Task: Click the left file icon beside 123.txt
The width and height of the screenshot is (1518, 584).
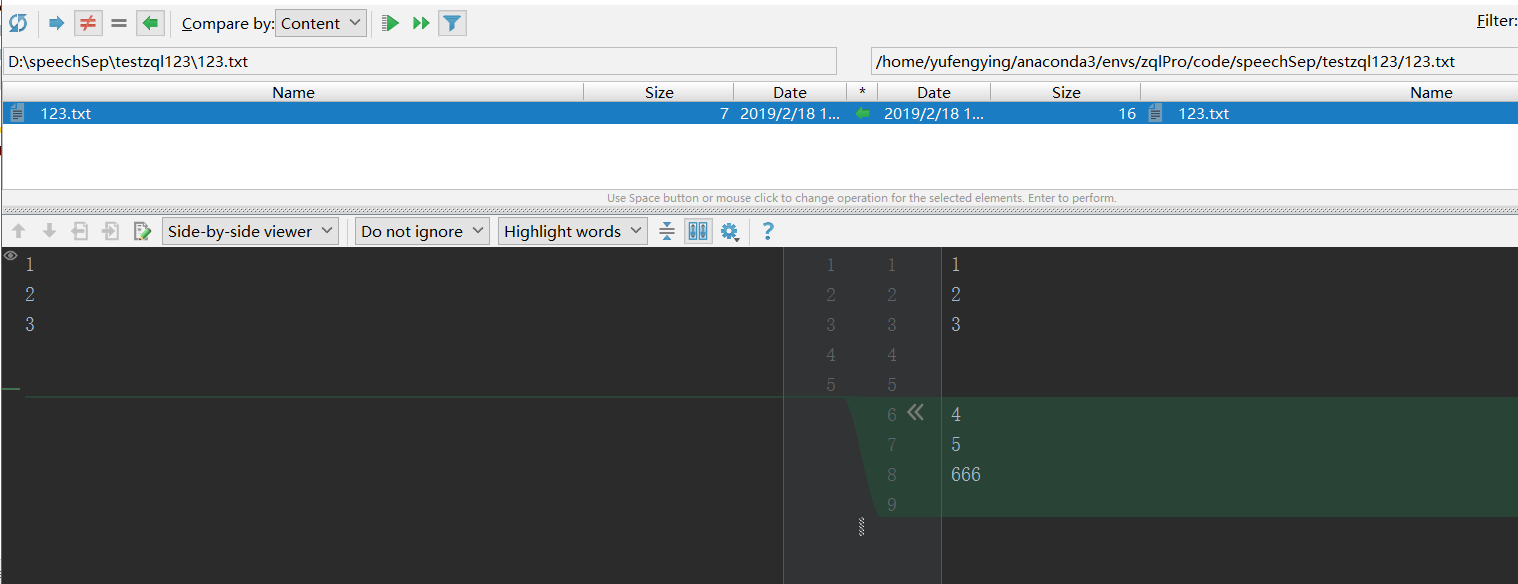Action: tap(17, 114)
